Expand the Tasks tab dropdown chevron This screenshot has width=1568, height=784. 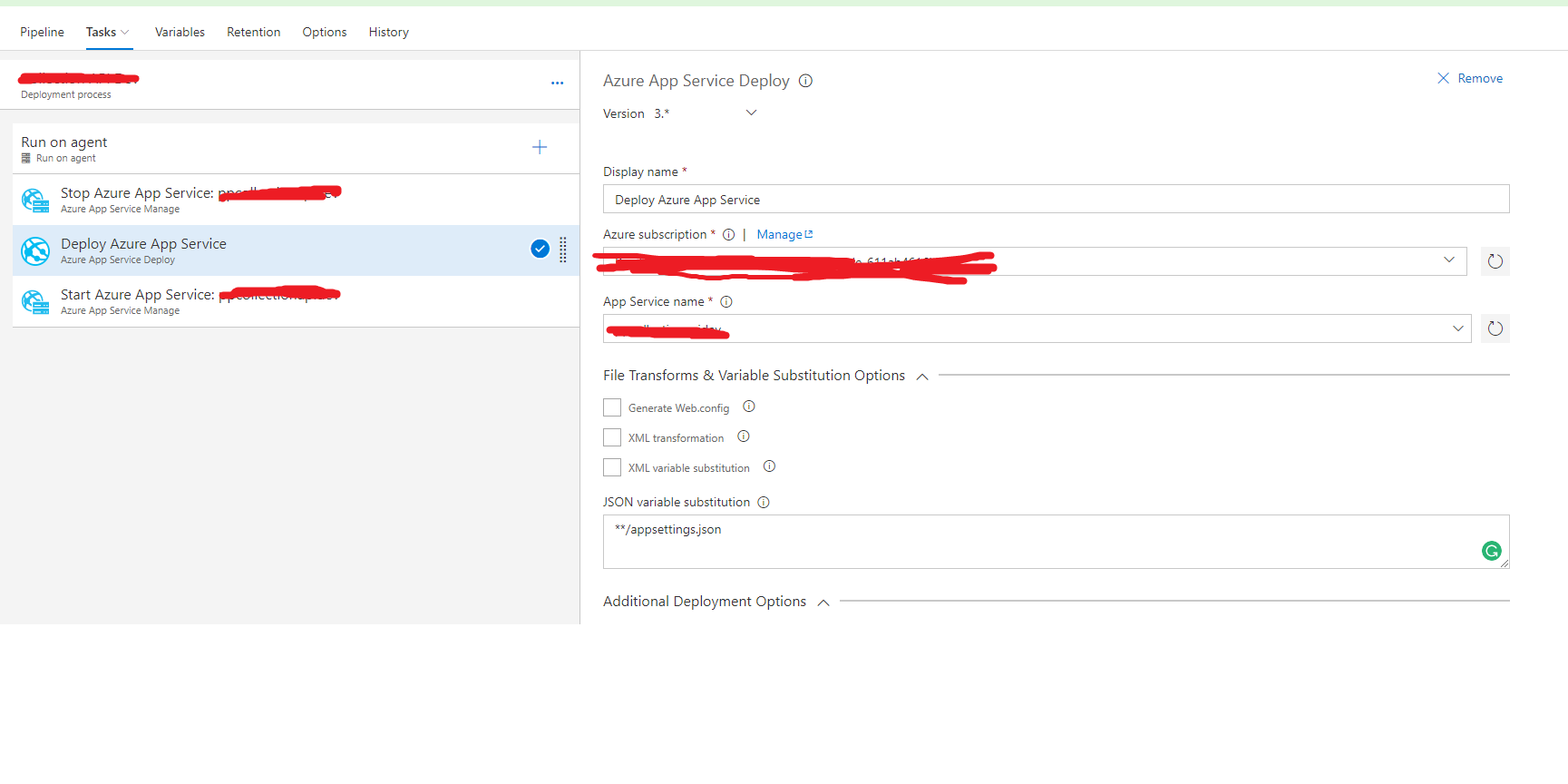[125, 33]
